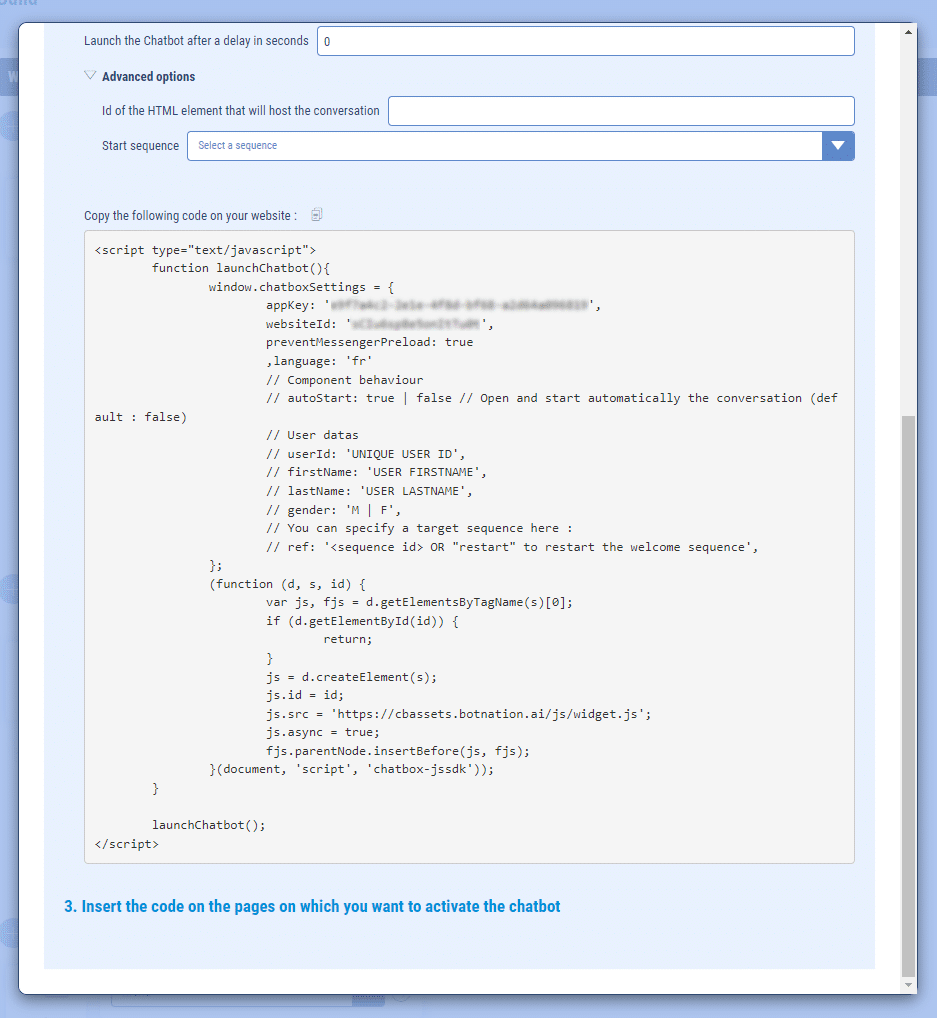Click the 'launchChatbot();' call line

[209, 825]
